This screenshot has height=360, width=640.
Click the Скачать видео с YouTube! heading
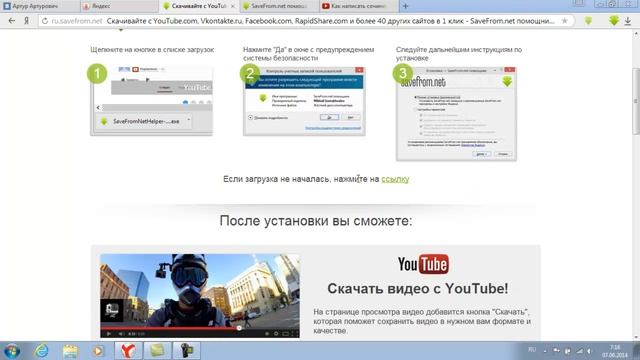[418, 289]
